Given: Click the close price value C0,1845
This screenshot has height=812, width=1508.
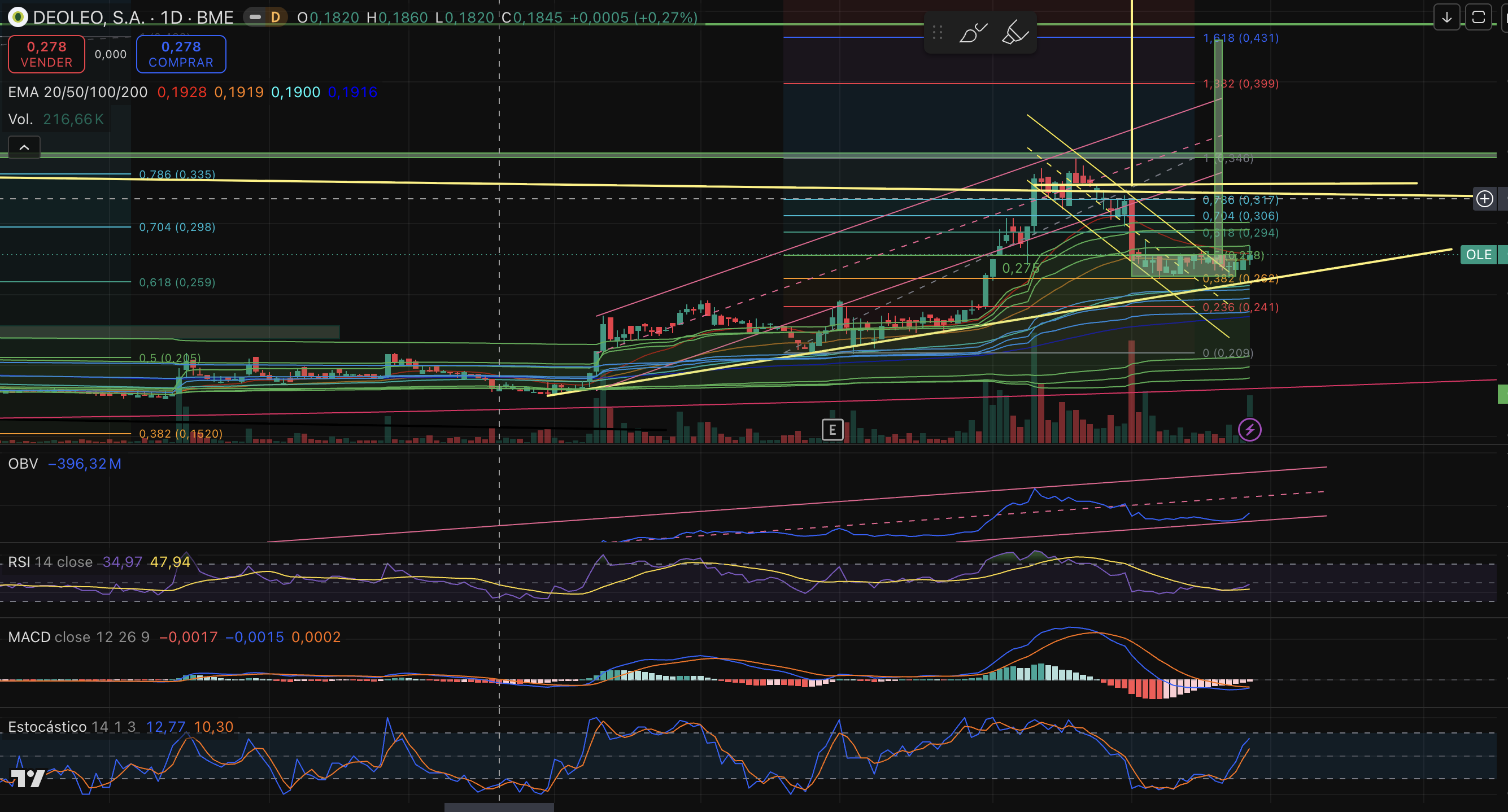Looking at the screenshot, I should (532, 18).
